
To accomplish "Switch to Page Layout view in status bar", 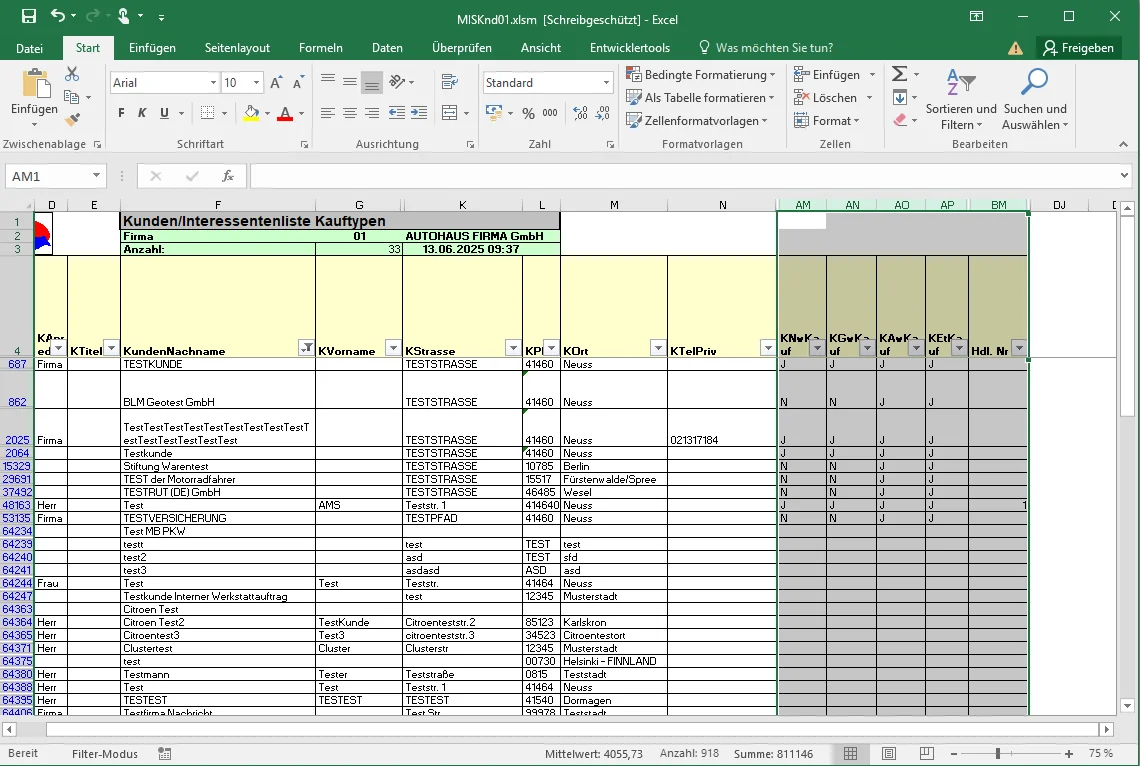I will pos(888,754).
